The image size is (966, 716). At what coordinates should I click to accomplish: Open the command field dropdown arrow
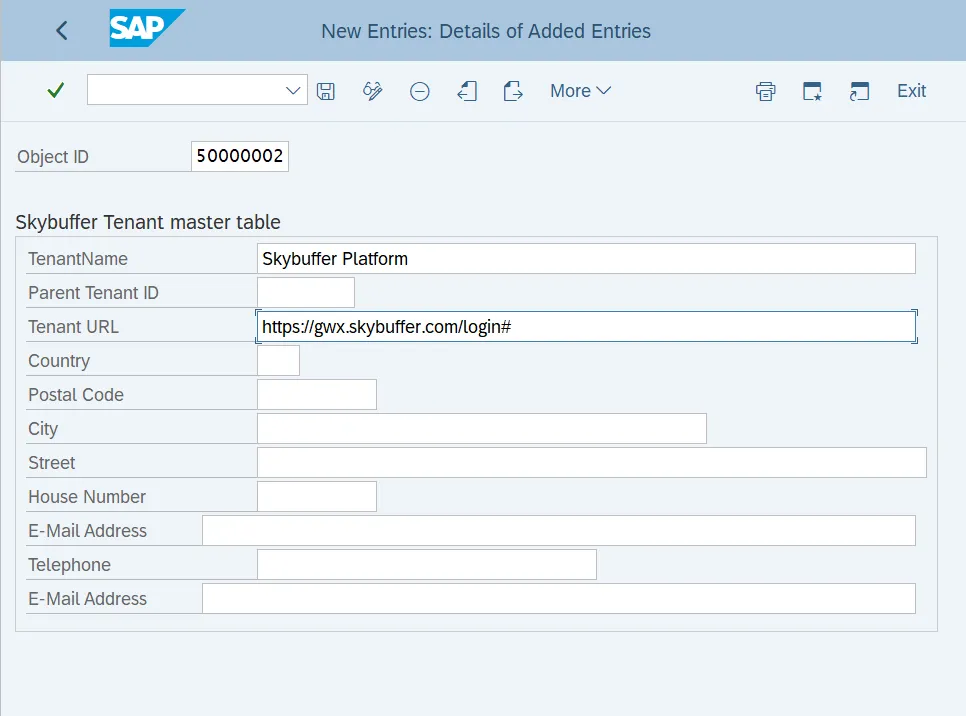293,91
